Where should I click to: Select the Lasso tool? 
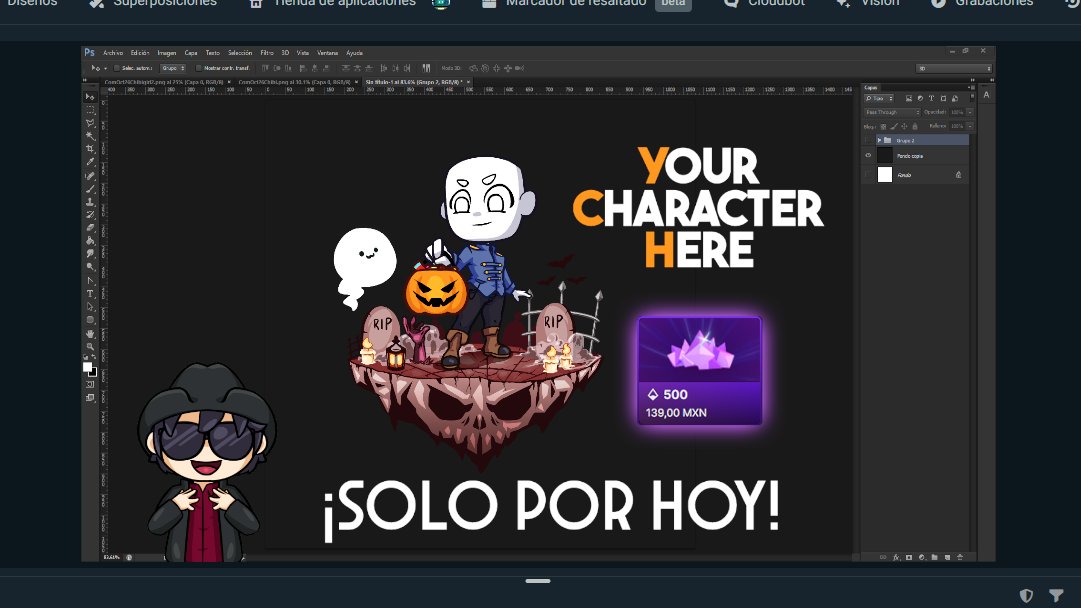coord(90,123)
